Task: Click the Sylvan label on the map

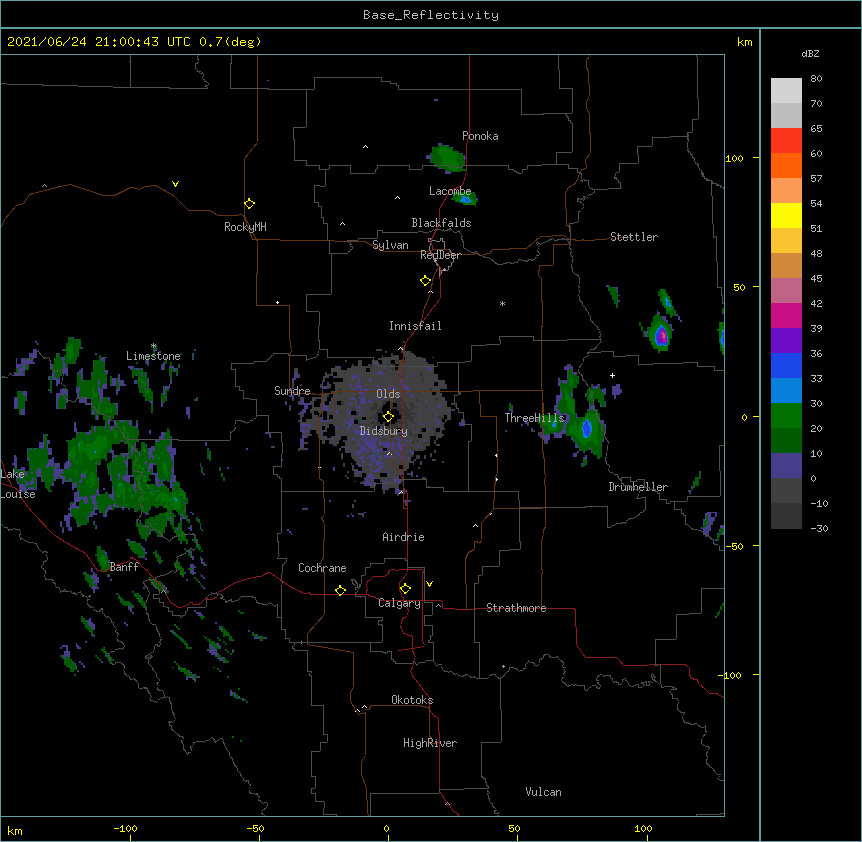Action: 390,245
